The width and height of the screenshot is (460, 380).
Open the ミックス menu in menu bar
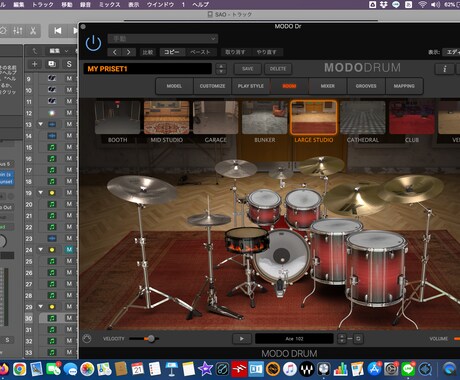(109, 5)
